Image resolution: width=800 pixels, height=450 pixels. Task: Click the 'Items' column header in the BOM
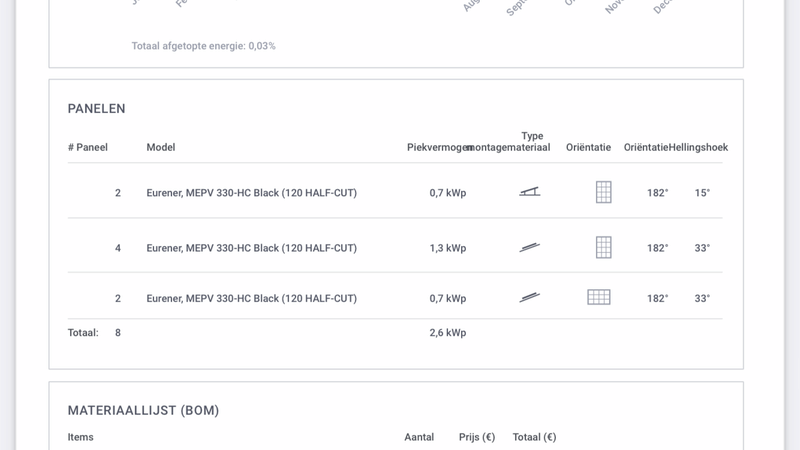click(81, 437)
